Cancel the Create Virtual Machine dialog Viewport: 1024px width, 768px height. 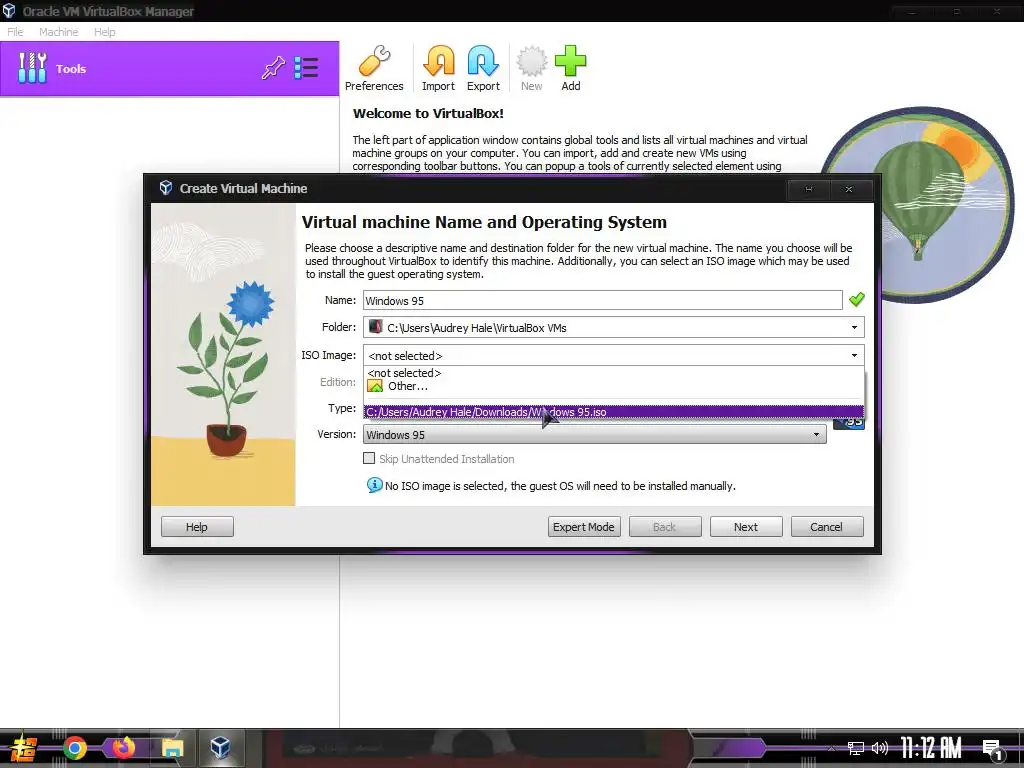[x=826, y=526]
